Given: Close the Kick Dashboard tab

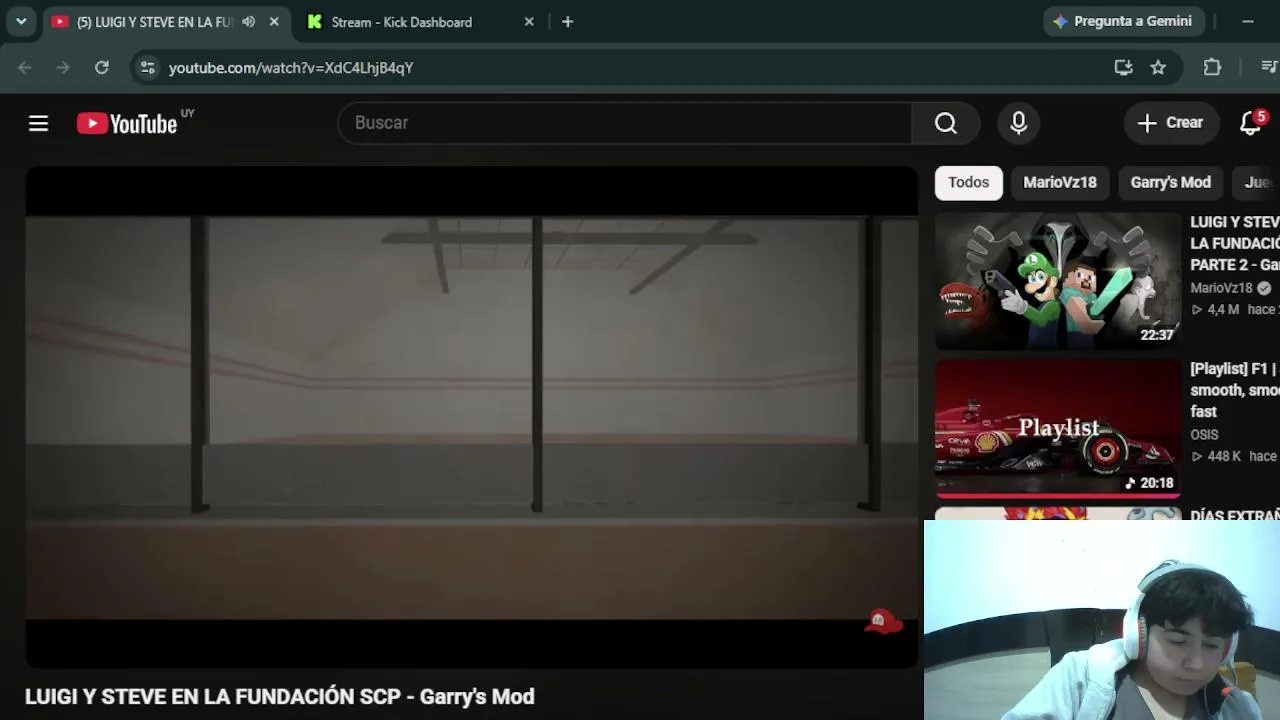Looking at the screenshot, I should click(529, 22).
